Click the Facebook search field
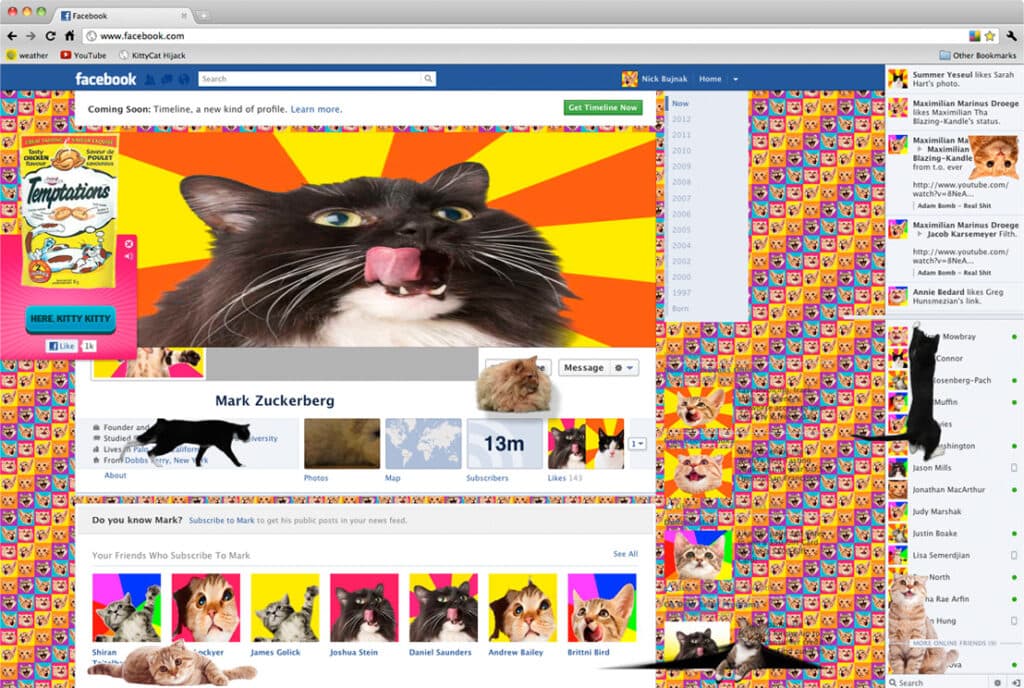The width and height of the screenshot is (1024, 688). click(x=310, y=79)
